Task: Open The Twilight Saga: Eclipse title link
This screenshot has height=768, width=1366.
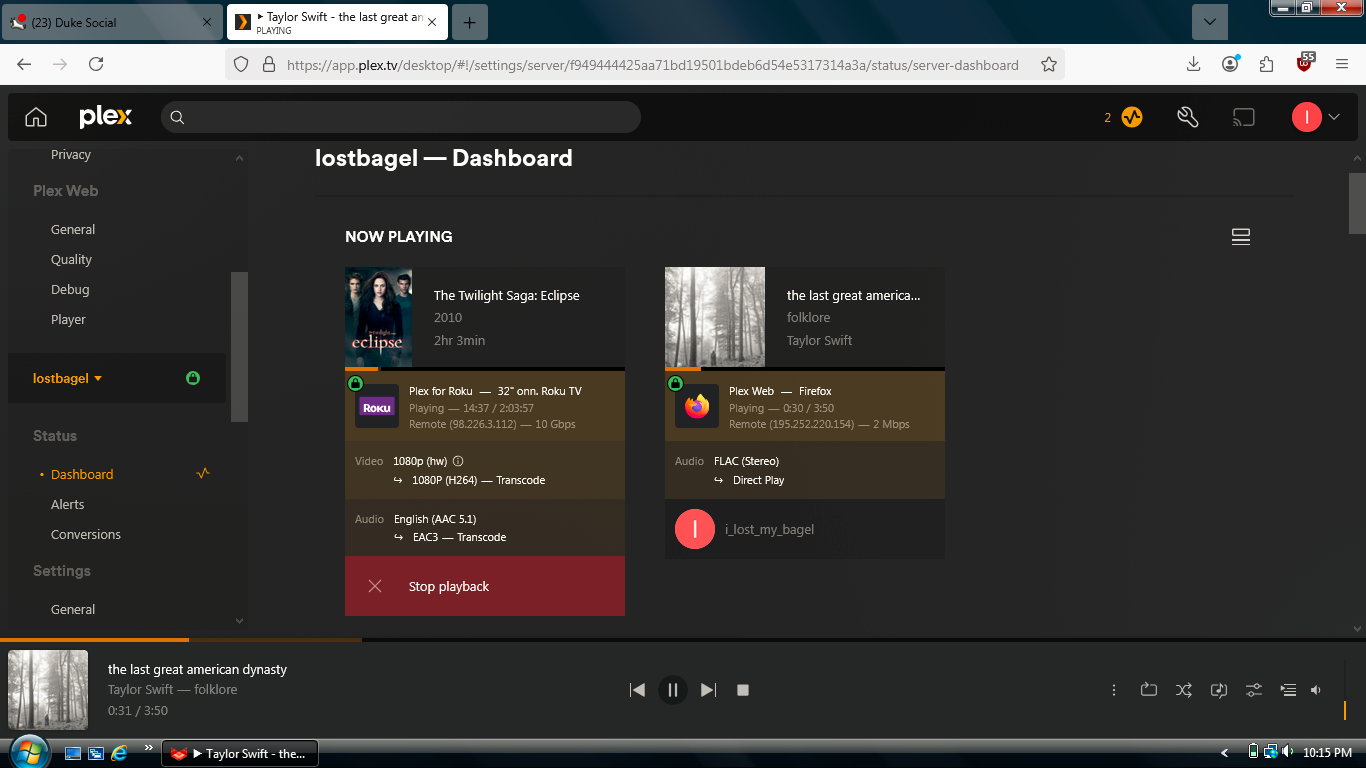Action: (507, 295)
